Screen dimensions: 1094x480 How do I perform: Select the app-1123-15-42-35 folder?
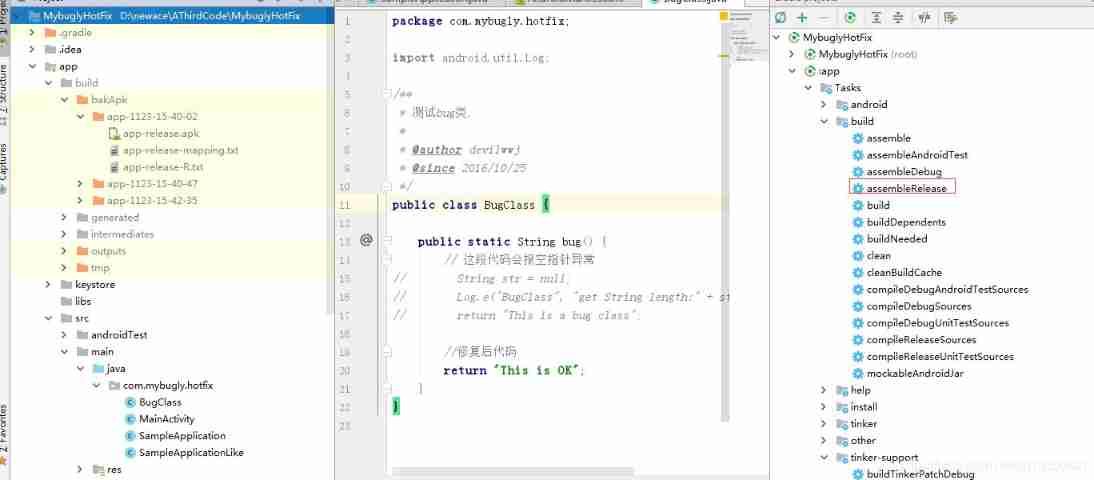[x=152, y=200]
